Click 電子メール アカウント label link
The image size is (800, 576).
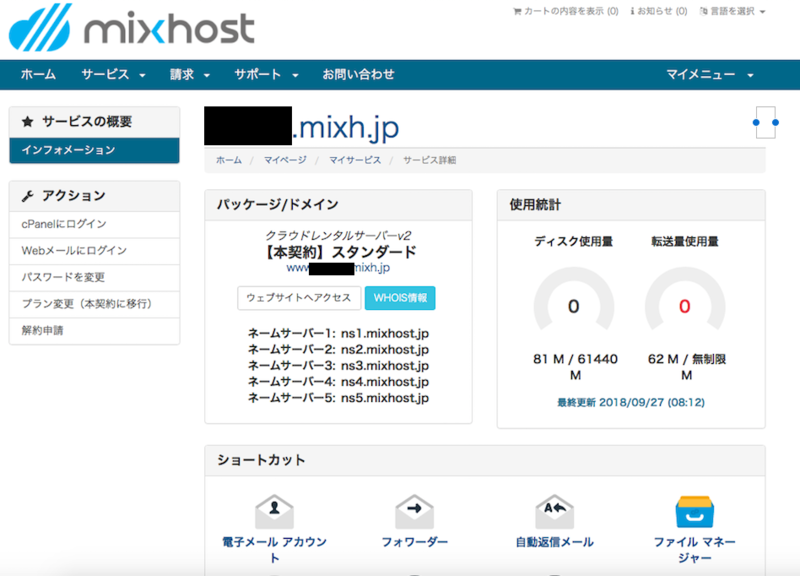tap(274, 549)
